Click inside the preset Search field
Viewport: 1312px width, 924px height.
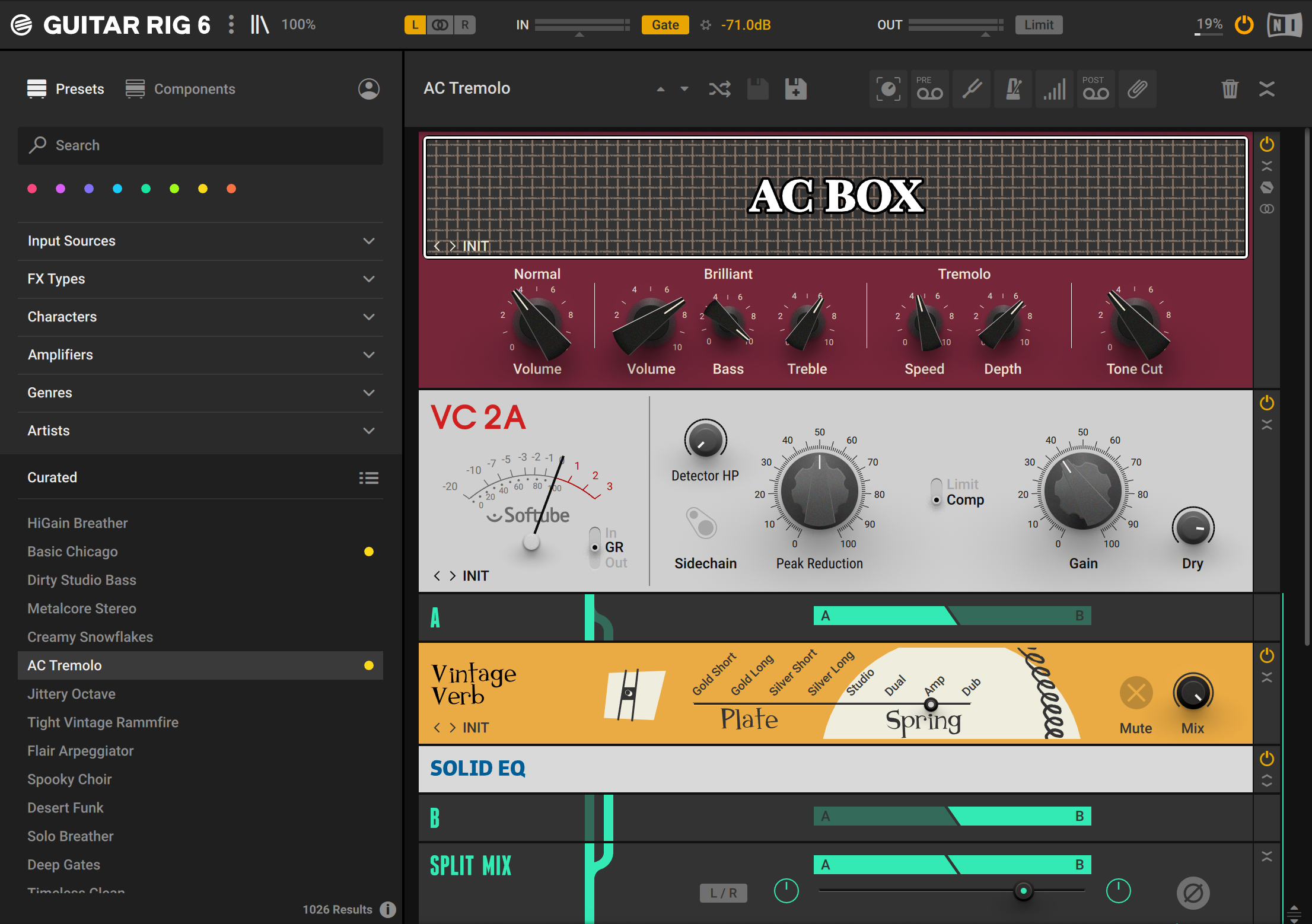click(x=200, y=145)
